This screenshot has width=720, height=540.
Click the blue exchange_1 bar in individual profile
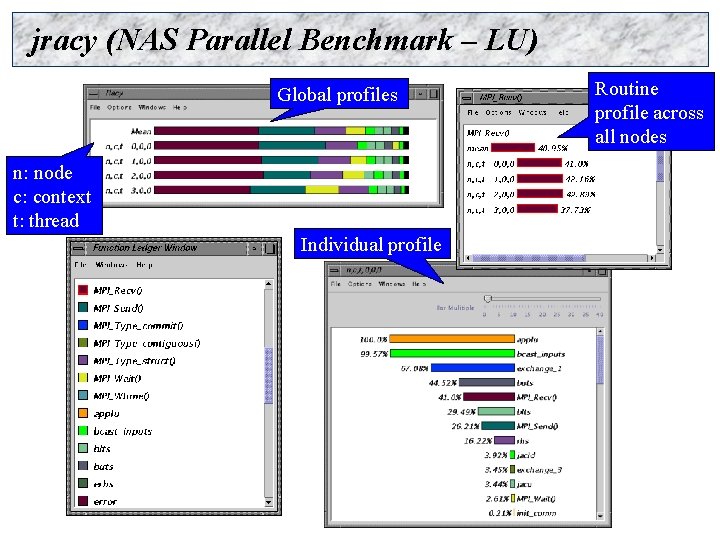(473, 368)
